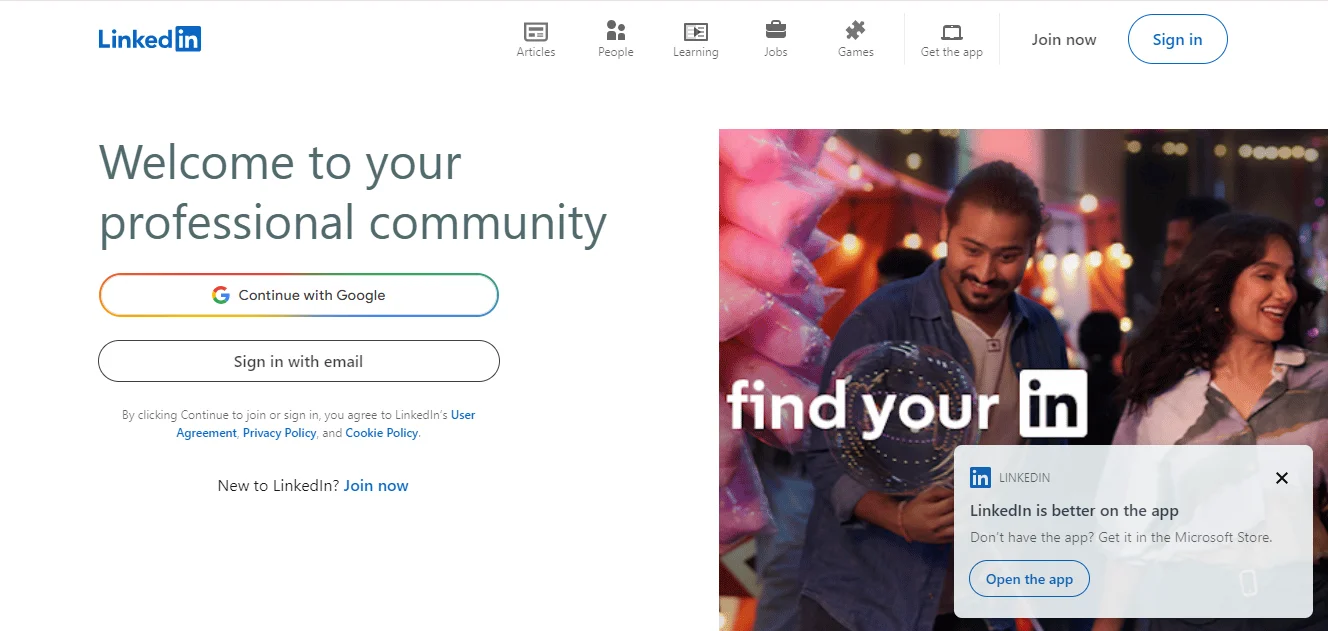Open the Learning video icon
1328x631 pixels.
(695, 32)
